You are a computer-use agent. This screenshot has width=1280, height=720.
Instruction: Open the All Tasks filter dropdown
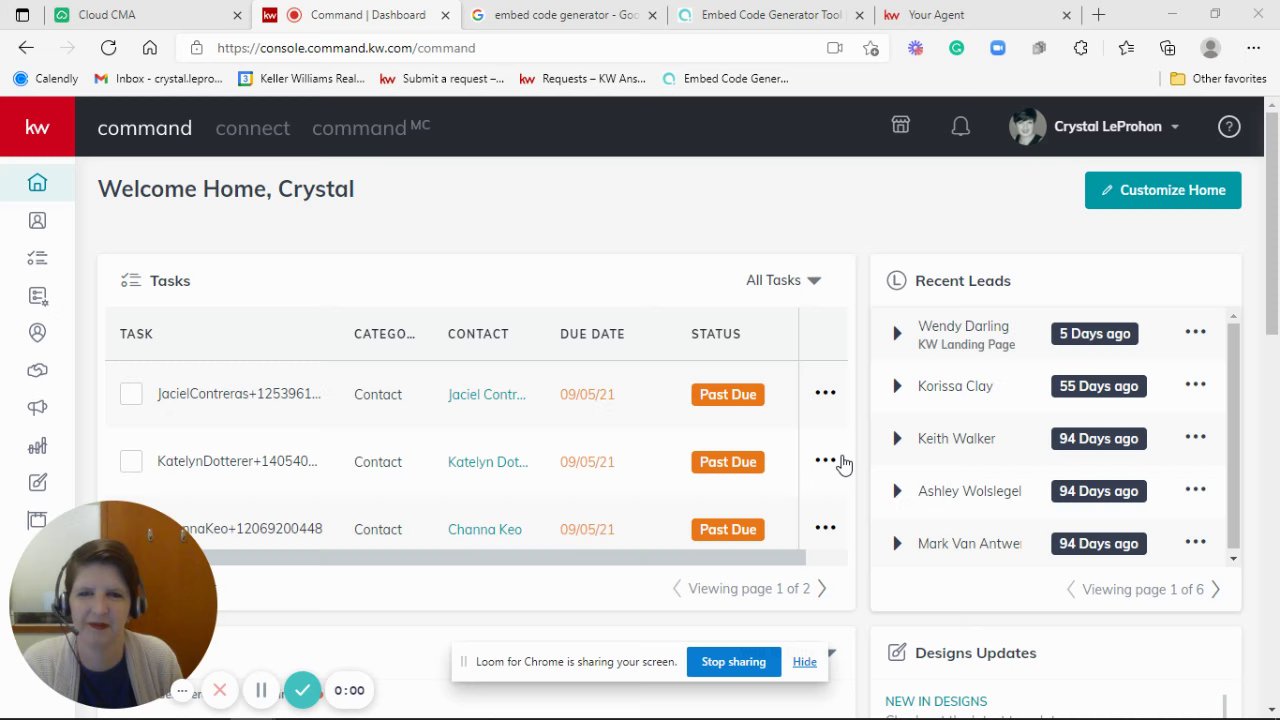pos(783,280)
